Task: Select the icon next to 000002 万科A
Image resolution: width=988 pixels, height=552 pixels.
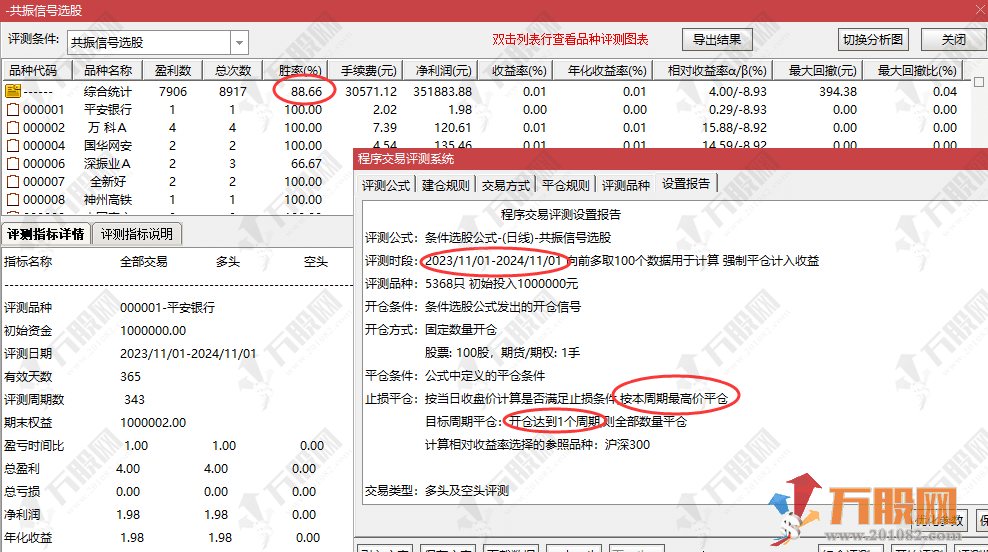Action: (x=13, y=128)
